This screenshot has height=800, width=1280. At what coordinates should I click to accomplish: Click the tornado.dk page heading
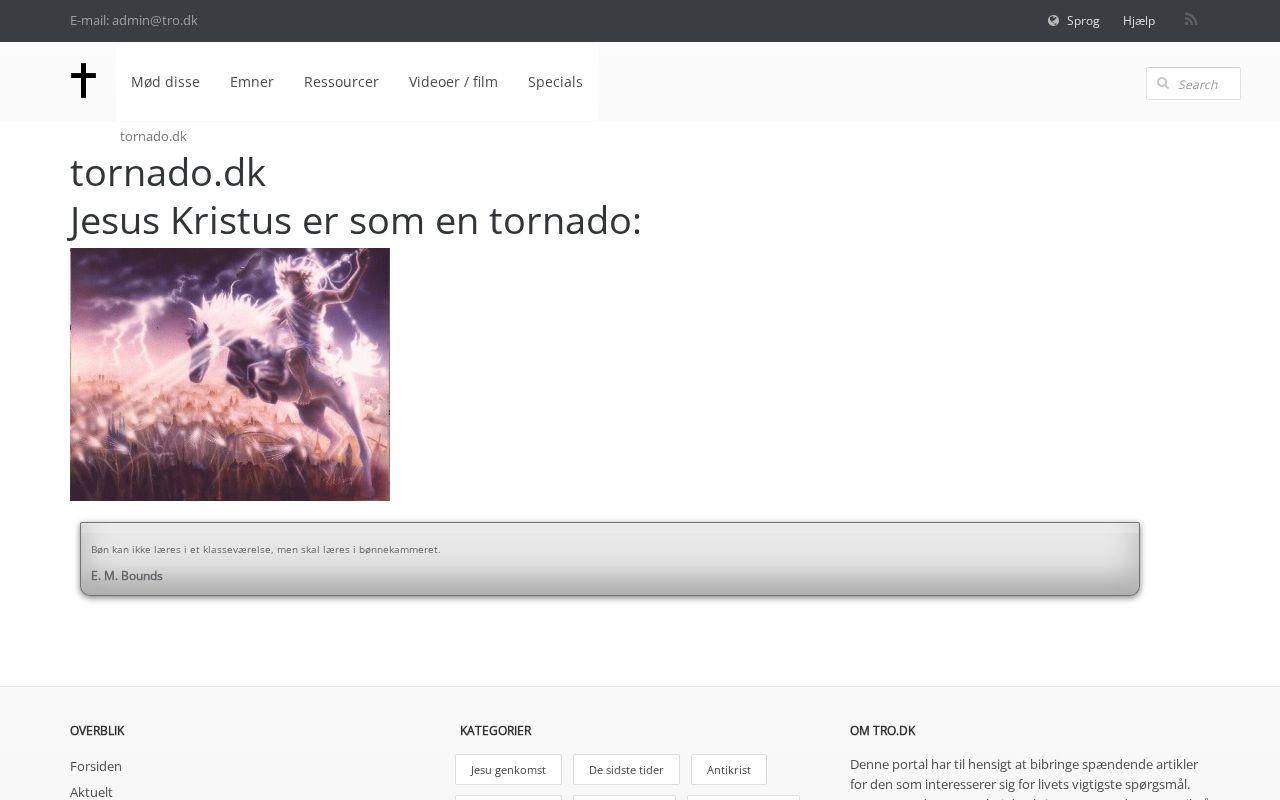pos(168,173)
